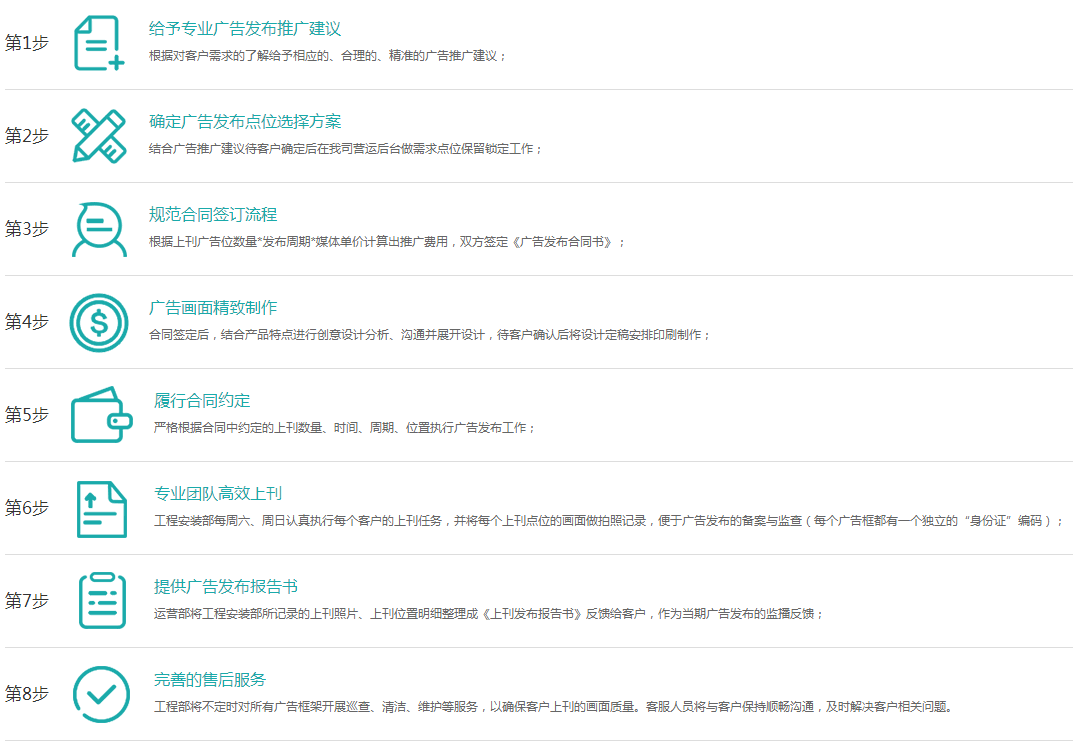This screenshot has height=745, width=1073.
Task: Select the 专业团队高效上刊 heading
Action: tap(218, 494)
